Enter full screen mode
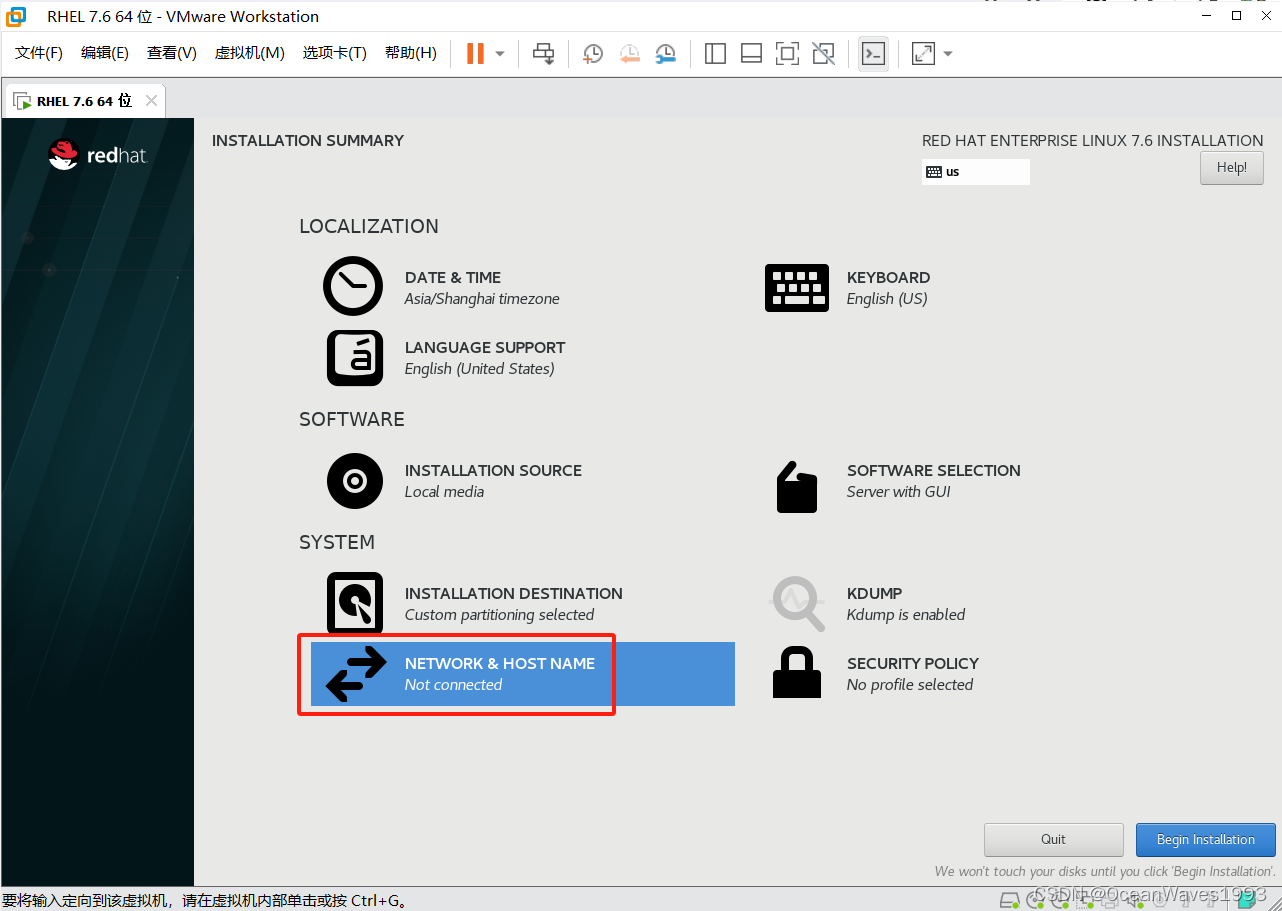The image size is (1282, 911). [787, 53]
